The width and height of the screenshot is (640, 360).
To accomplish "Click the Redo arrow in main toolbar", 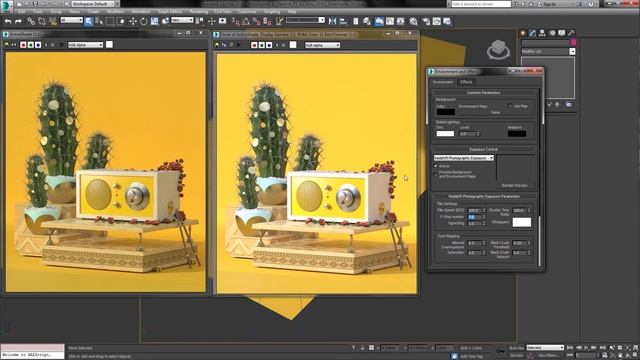I will point(18,21).
